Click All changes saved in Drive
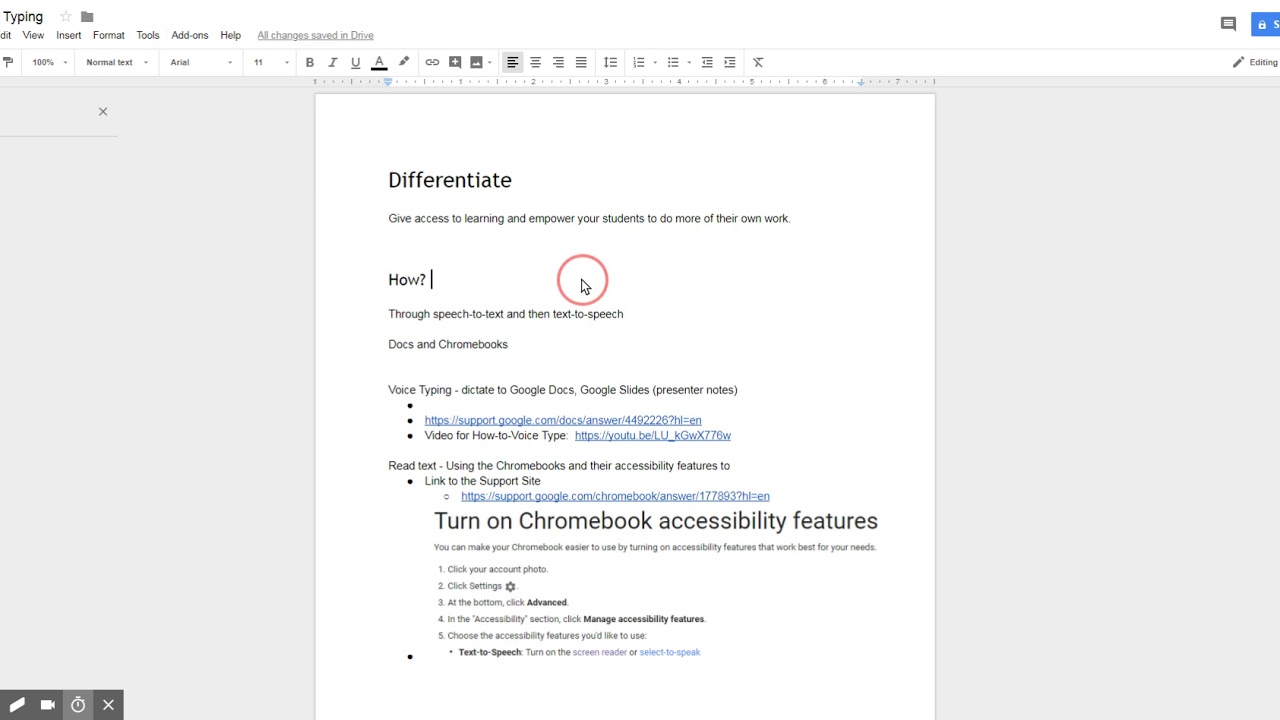The image size is (1280, 720). [315, 35]
